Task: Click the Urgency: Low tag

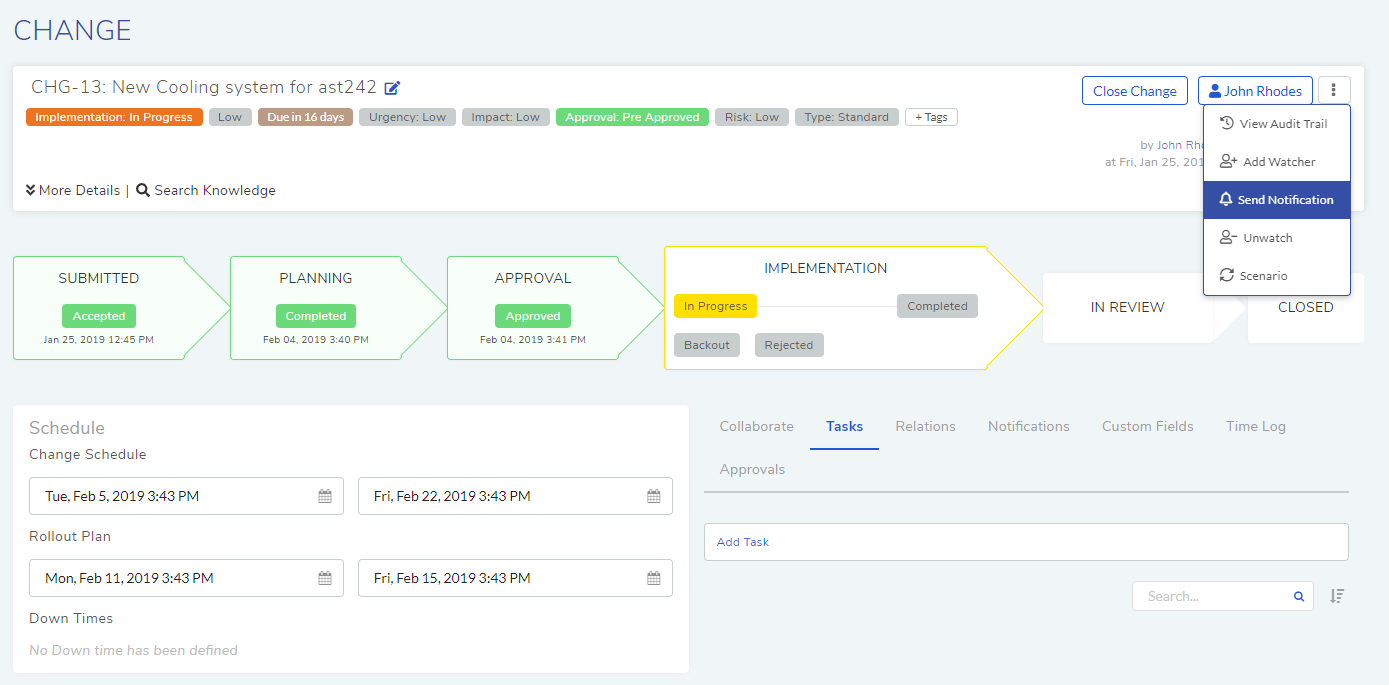Action: (407, 117)
